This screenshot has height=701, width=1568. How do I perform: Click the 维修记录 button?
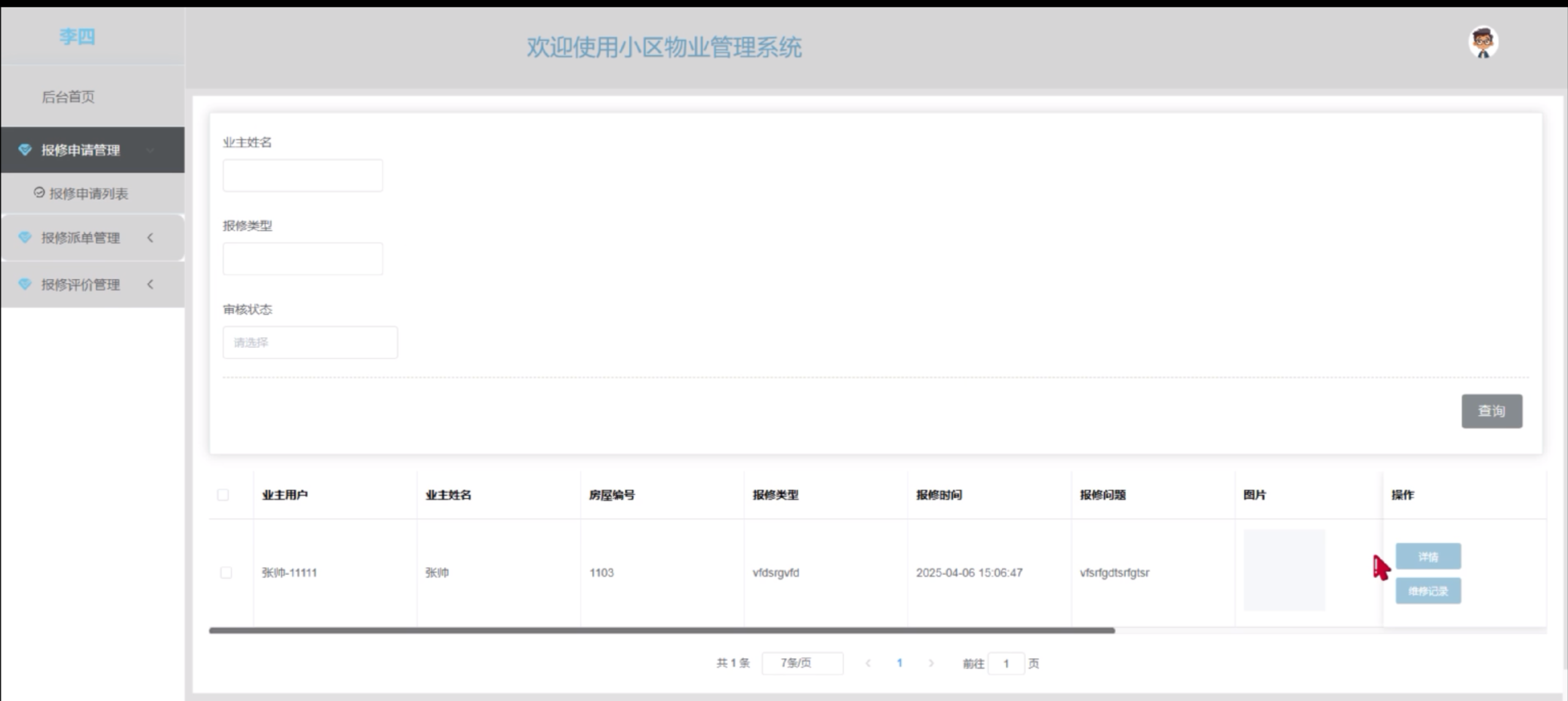[x=1428, y=590]
